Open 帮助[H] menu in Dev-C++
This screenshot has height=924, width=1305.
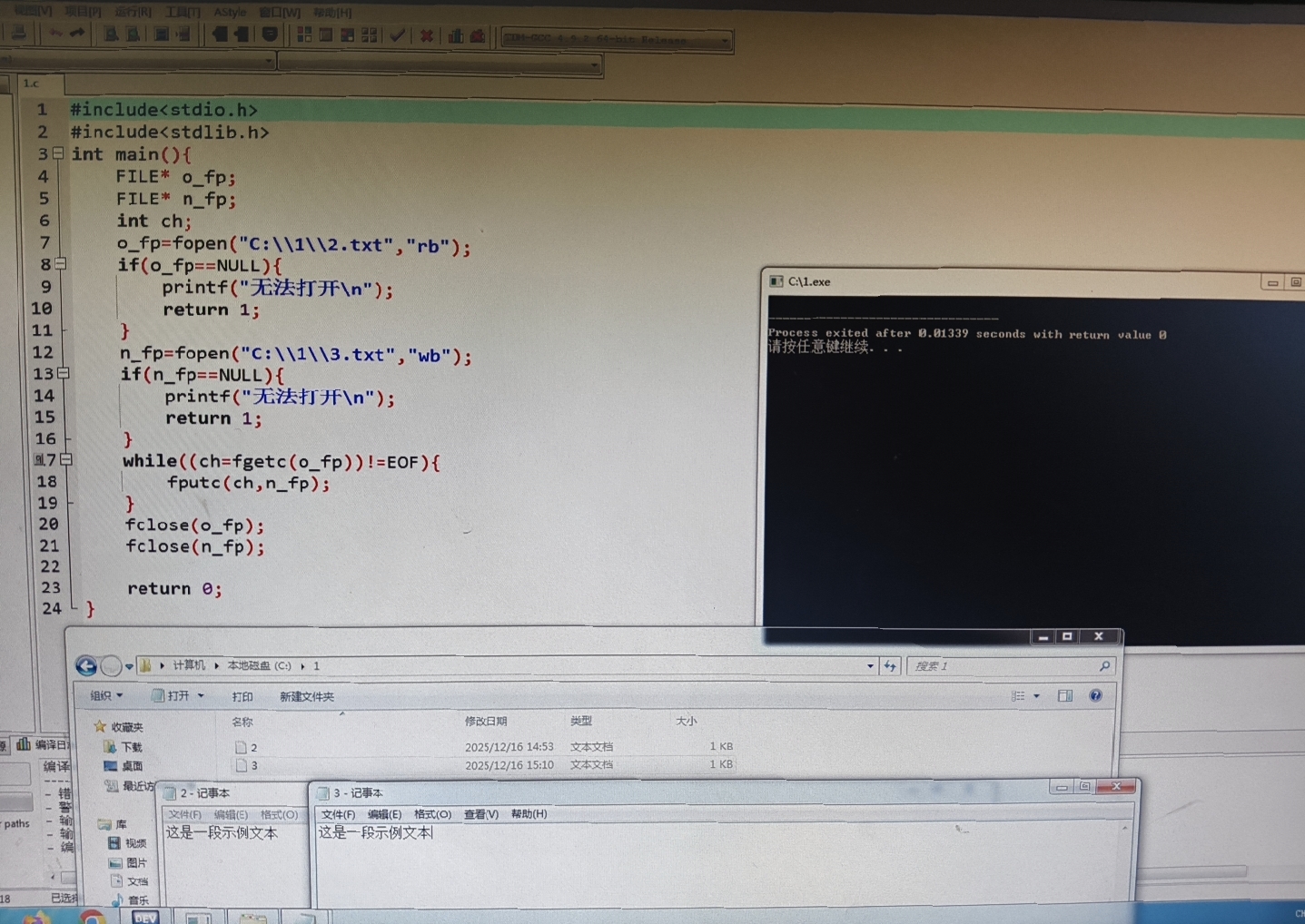(x=331, y=13)
